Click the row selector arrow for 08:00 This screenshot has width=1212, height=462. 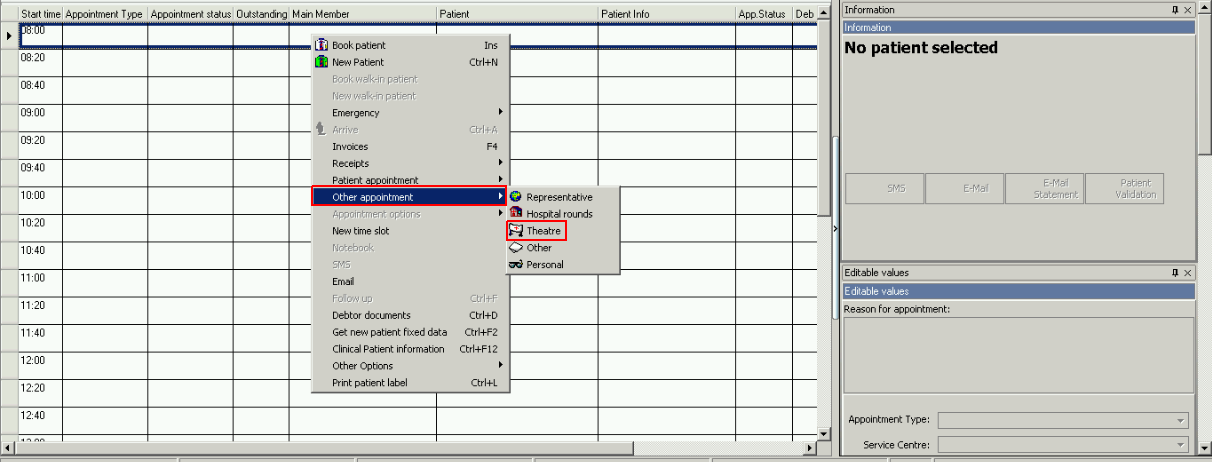(9, 35)
